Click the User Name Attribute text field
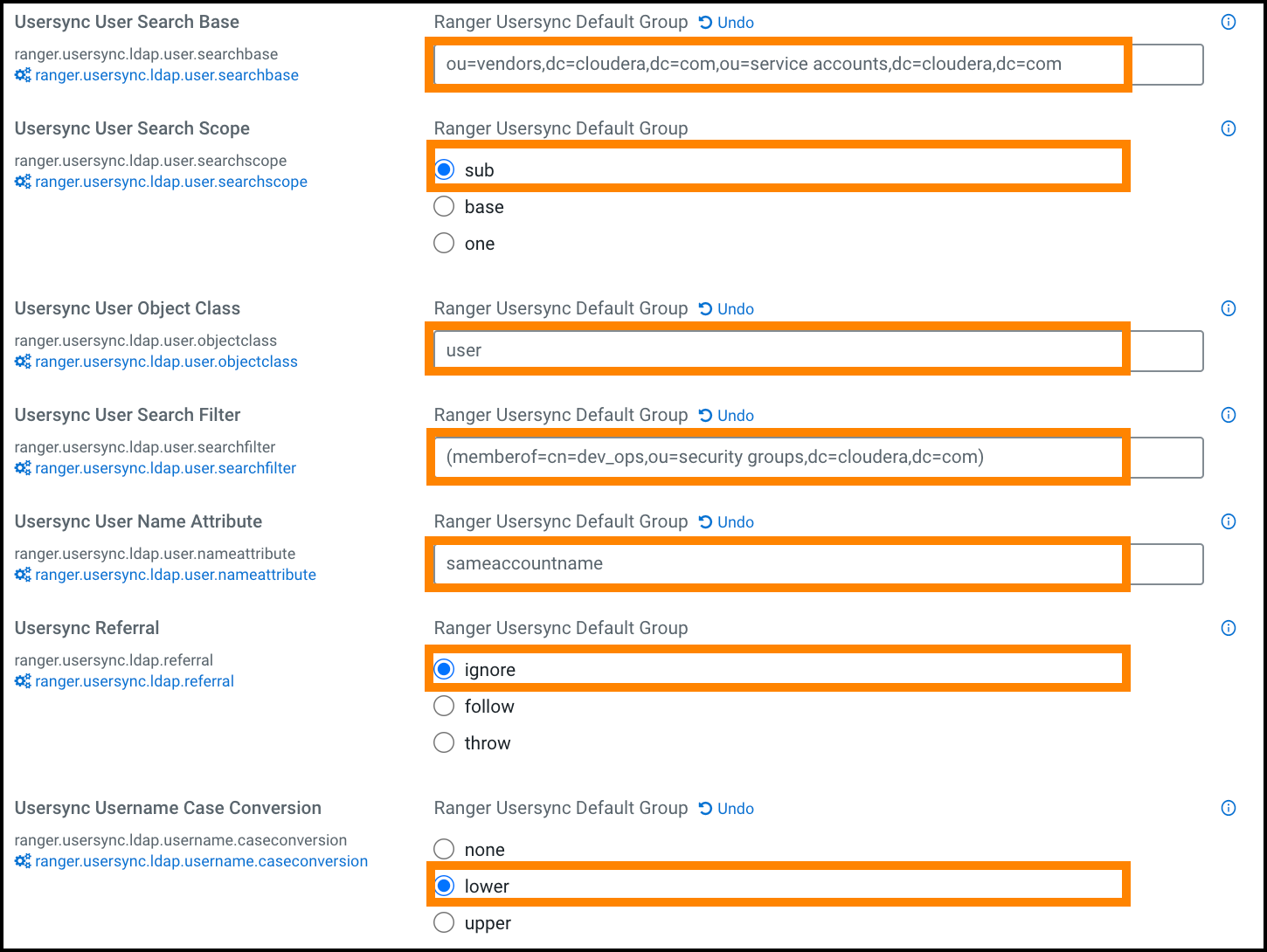The width and height of the screenshot is (1267, 952). point(778,564)
